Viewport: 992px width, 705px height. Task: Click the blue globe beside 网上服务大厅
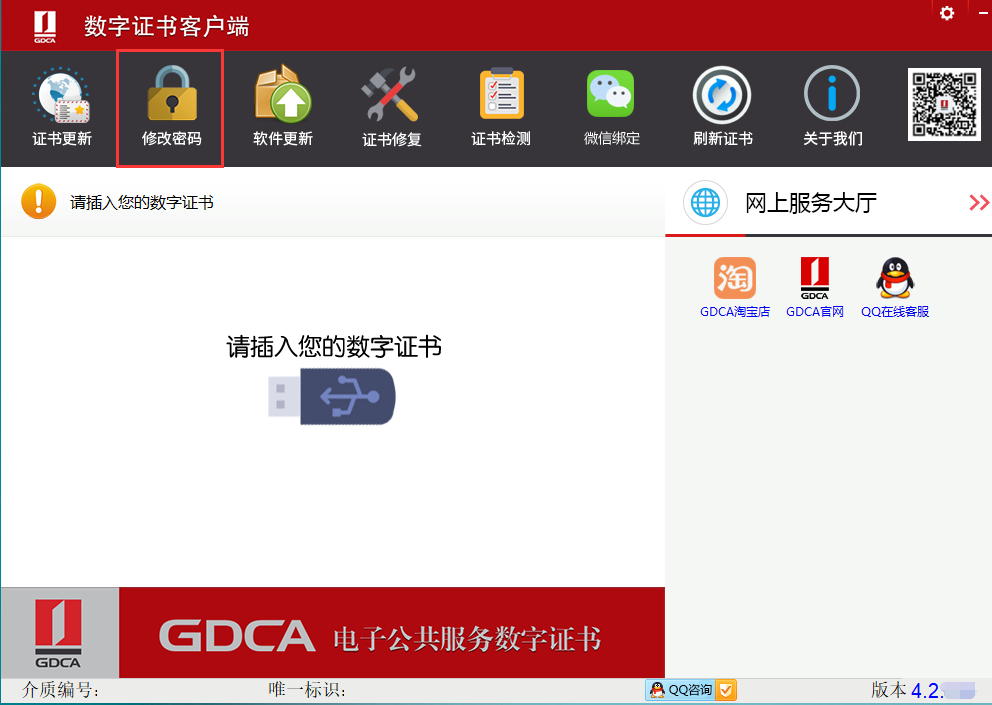[x=705, y=202]
